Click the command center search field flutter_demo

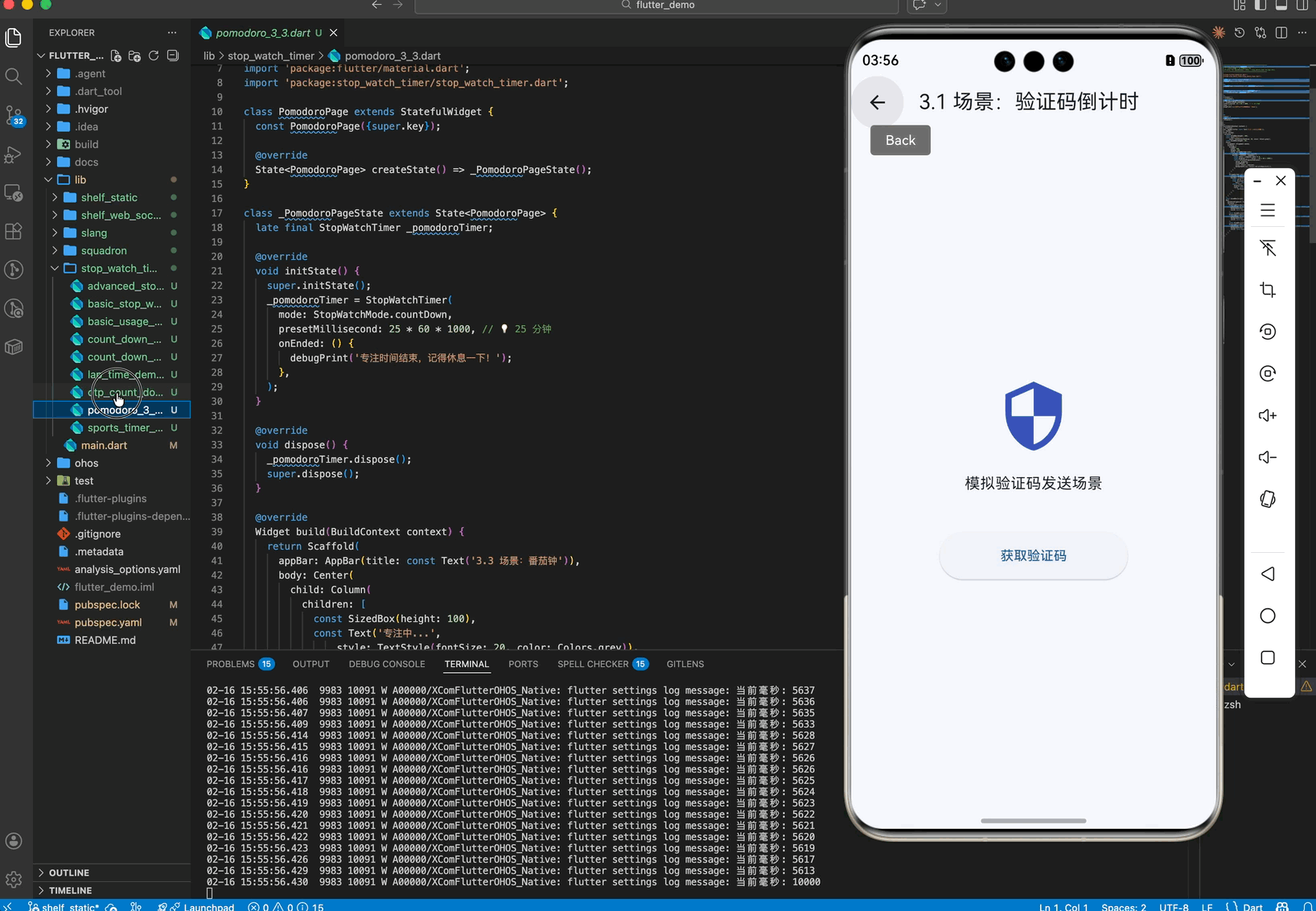pos(656,6)
